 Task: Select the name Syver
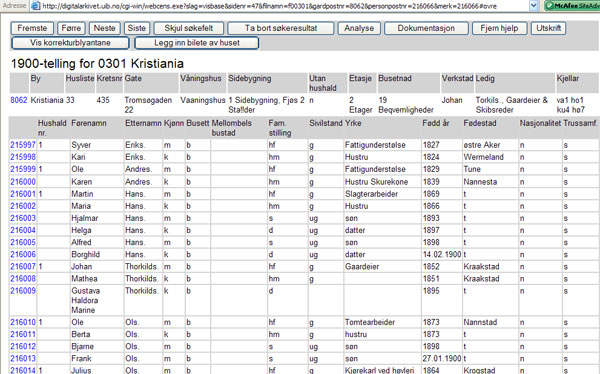click(x=81, y=145)
